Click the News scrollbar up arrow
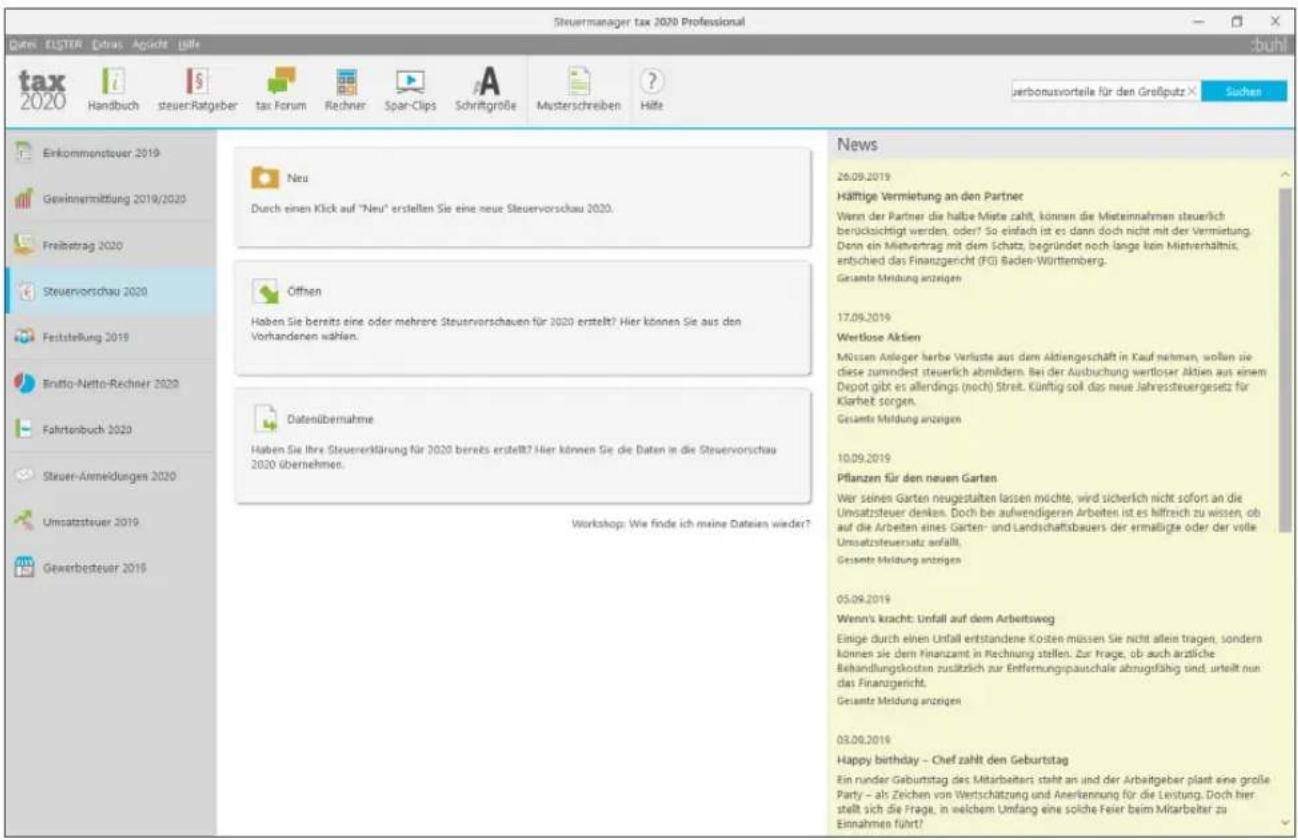Screen dimensions: 1298x840 point(1285,174)
